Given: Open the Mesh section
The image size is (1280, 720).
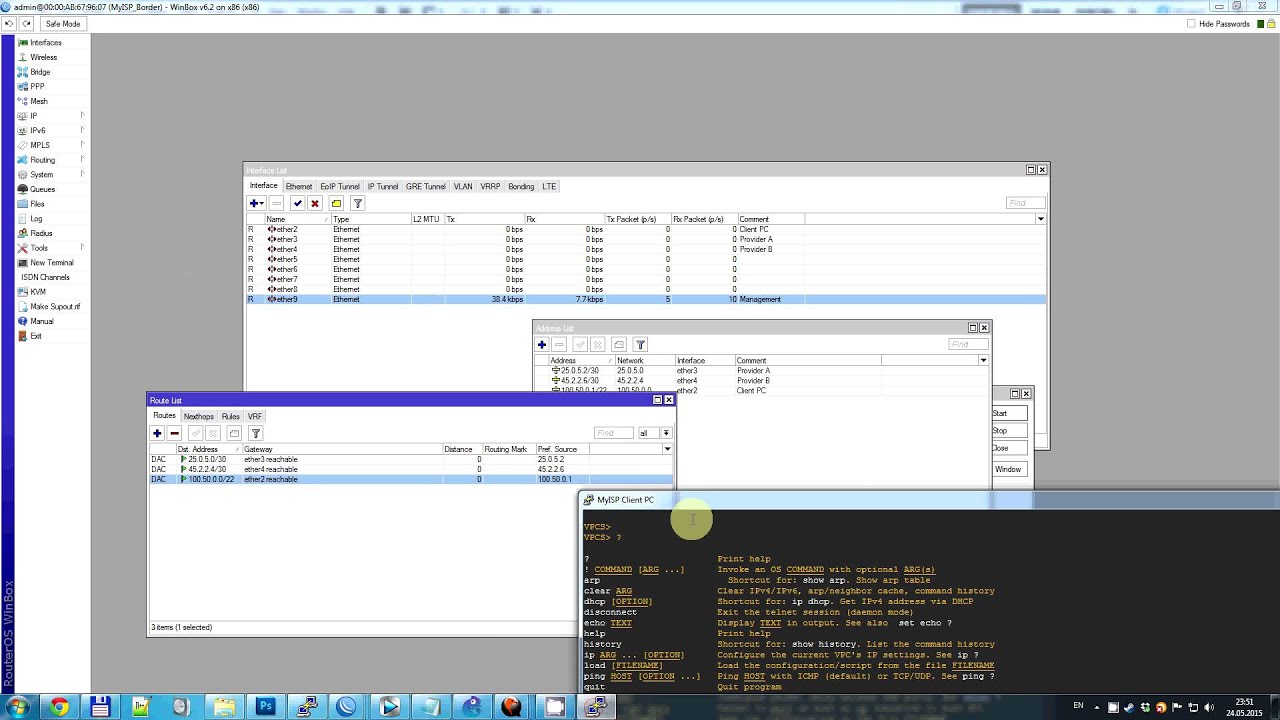Looking at the screenshot, I should tap(38, 101).
